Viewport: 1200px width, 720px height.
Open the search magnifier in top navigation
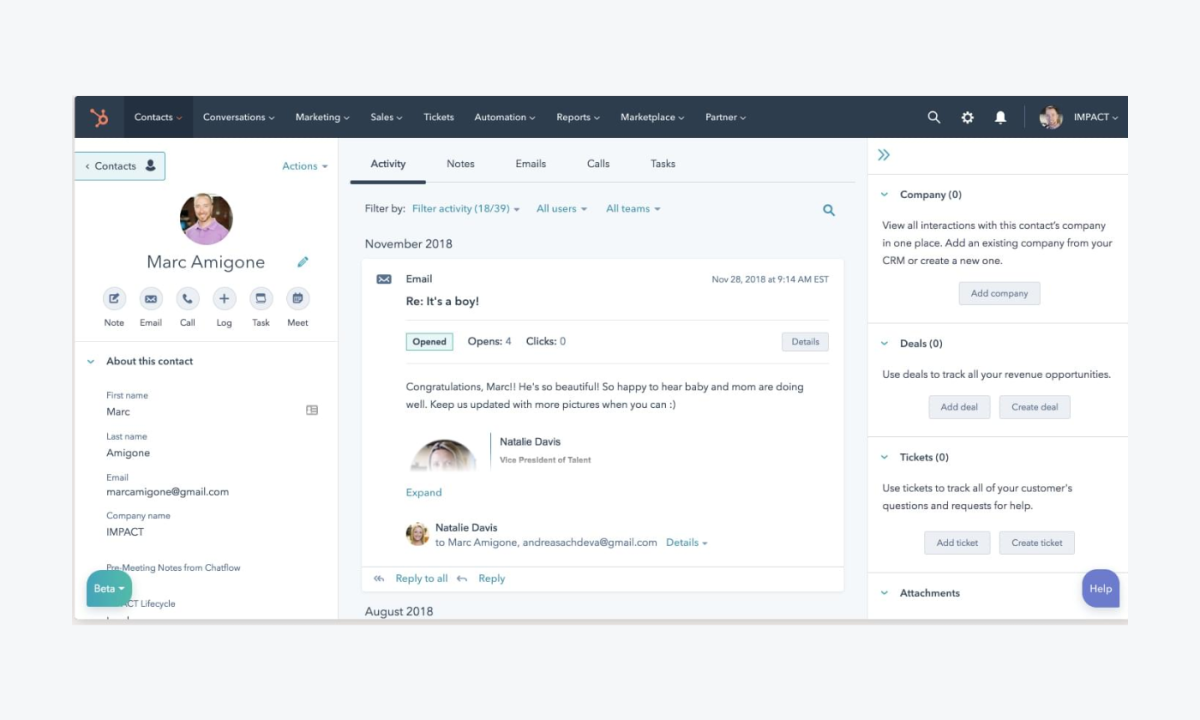933,117
